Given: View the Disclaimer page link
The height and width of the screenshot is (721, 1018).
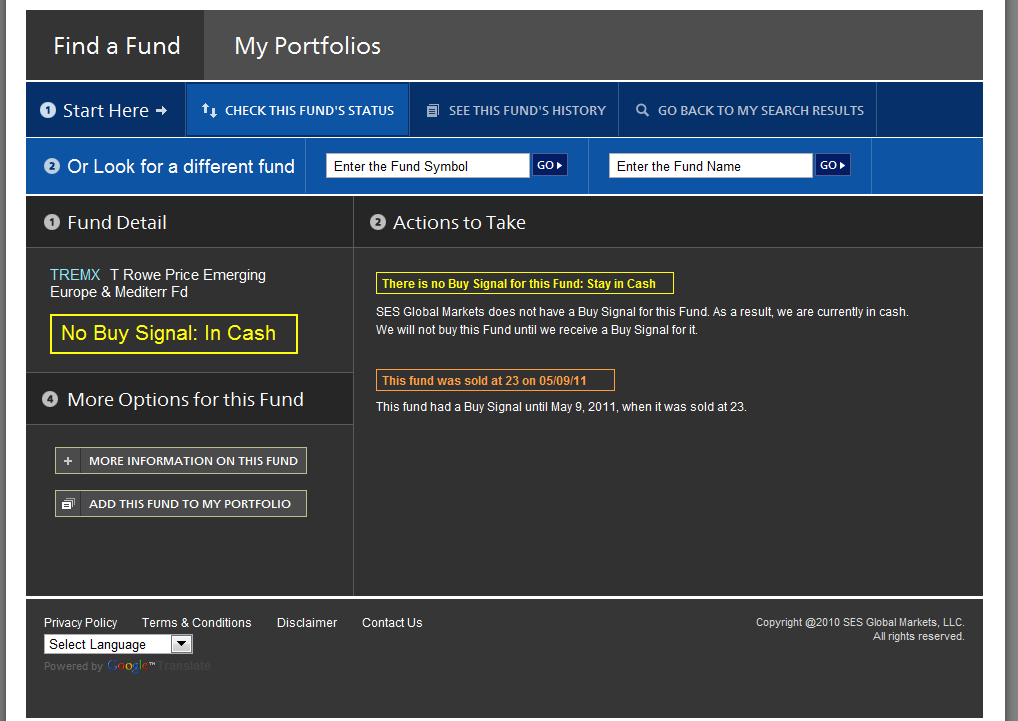Looking at the screenshot, I should pyautogui.click(x=307, y=623).
